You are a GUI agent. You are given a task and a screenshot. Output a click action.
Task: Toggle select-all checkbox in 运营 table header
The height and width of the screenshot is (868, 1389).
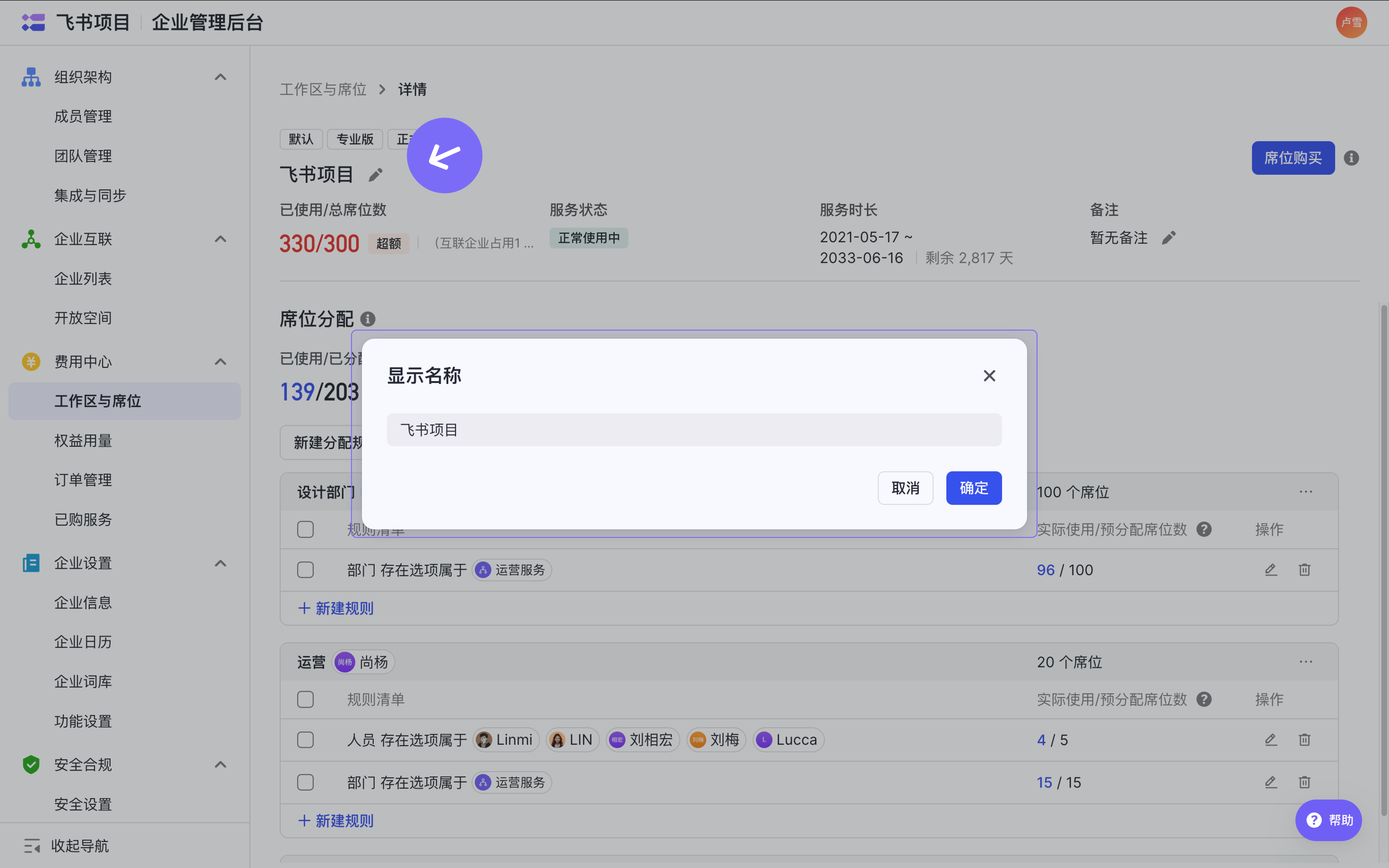305,699
